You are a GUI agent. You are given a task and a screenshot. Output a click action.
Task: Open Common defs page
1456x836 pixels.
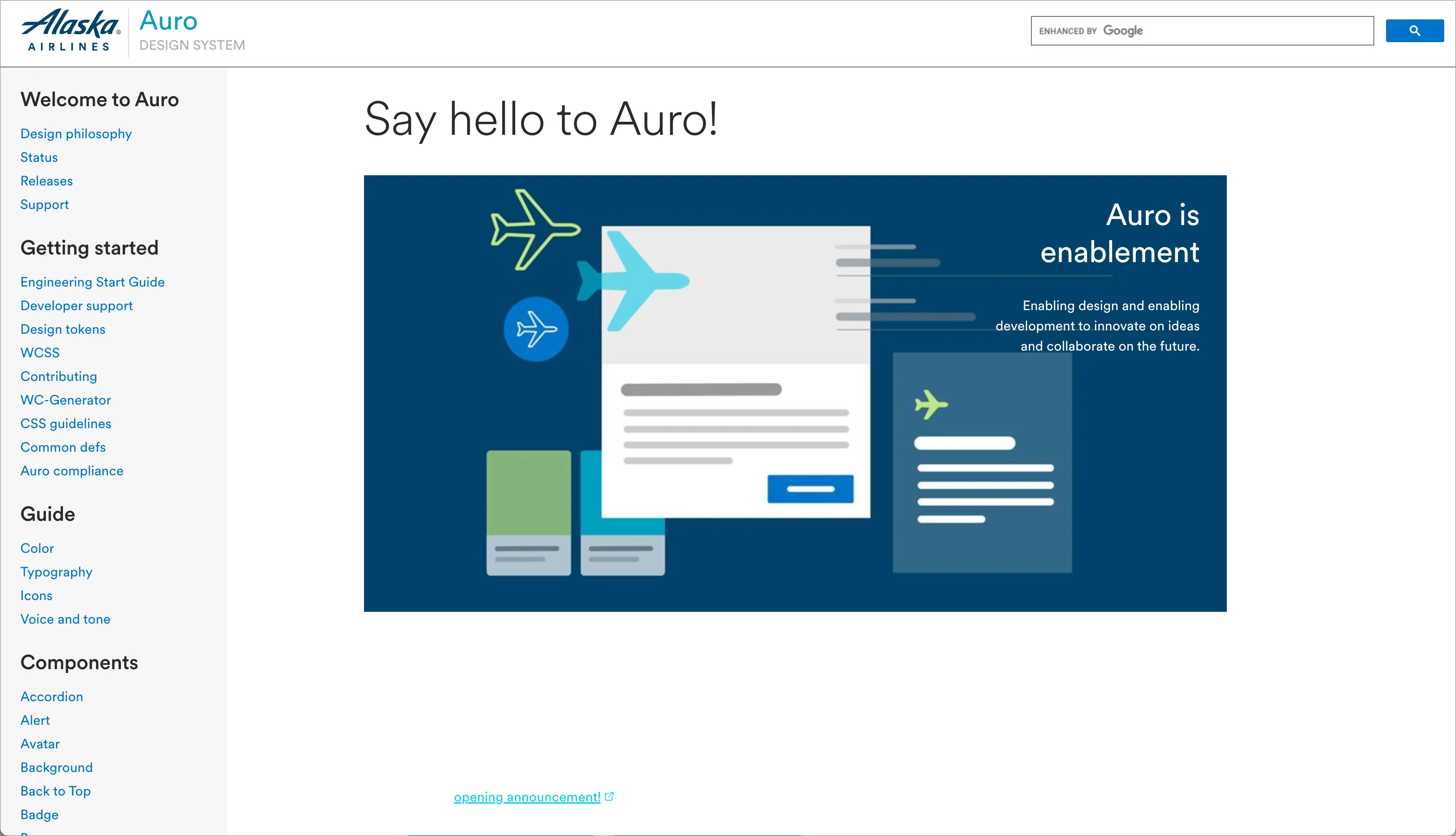(63, 447)
